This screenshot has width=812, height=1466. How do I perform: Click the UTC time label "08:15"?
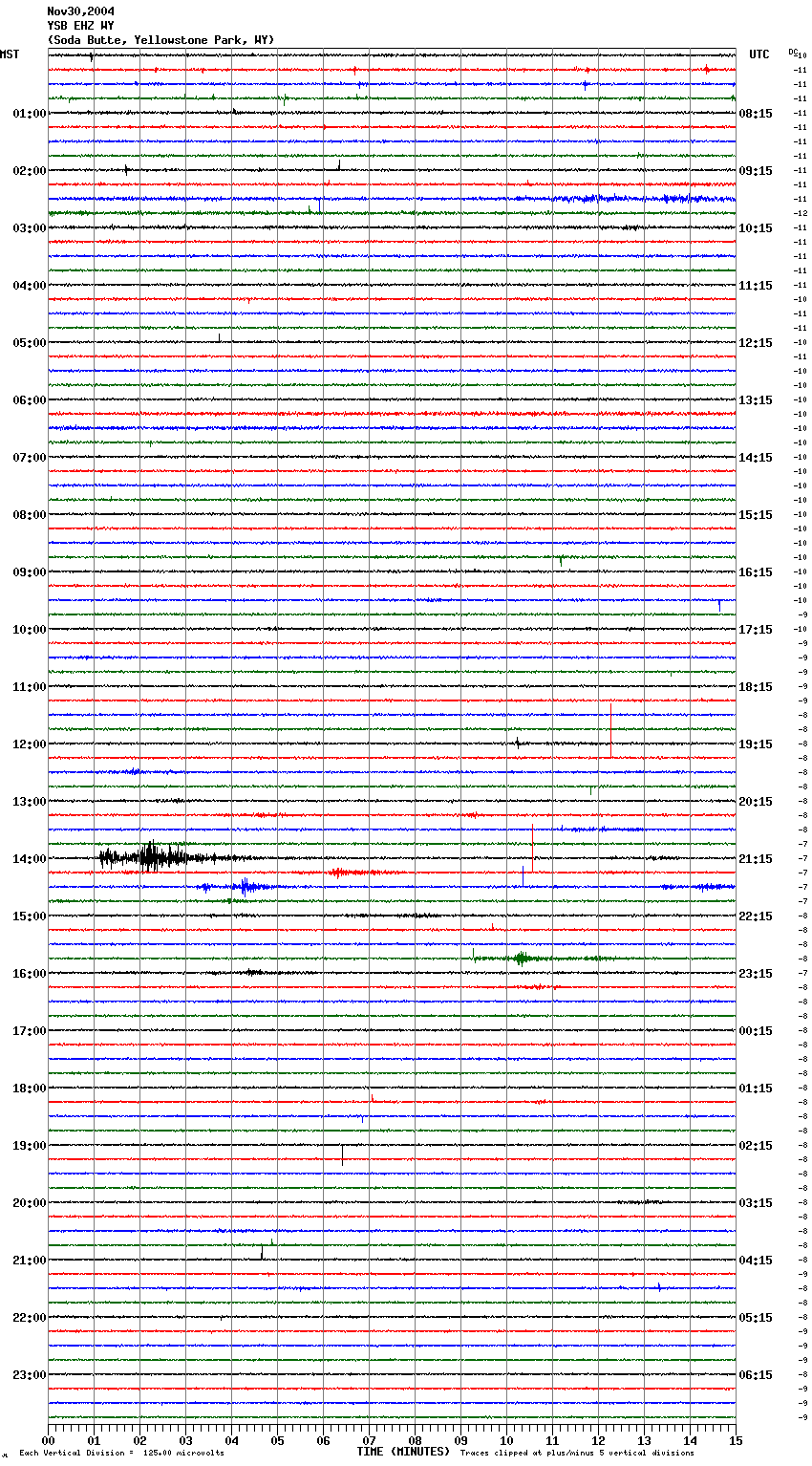[756, 114]
